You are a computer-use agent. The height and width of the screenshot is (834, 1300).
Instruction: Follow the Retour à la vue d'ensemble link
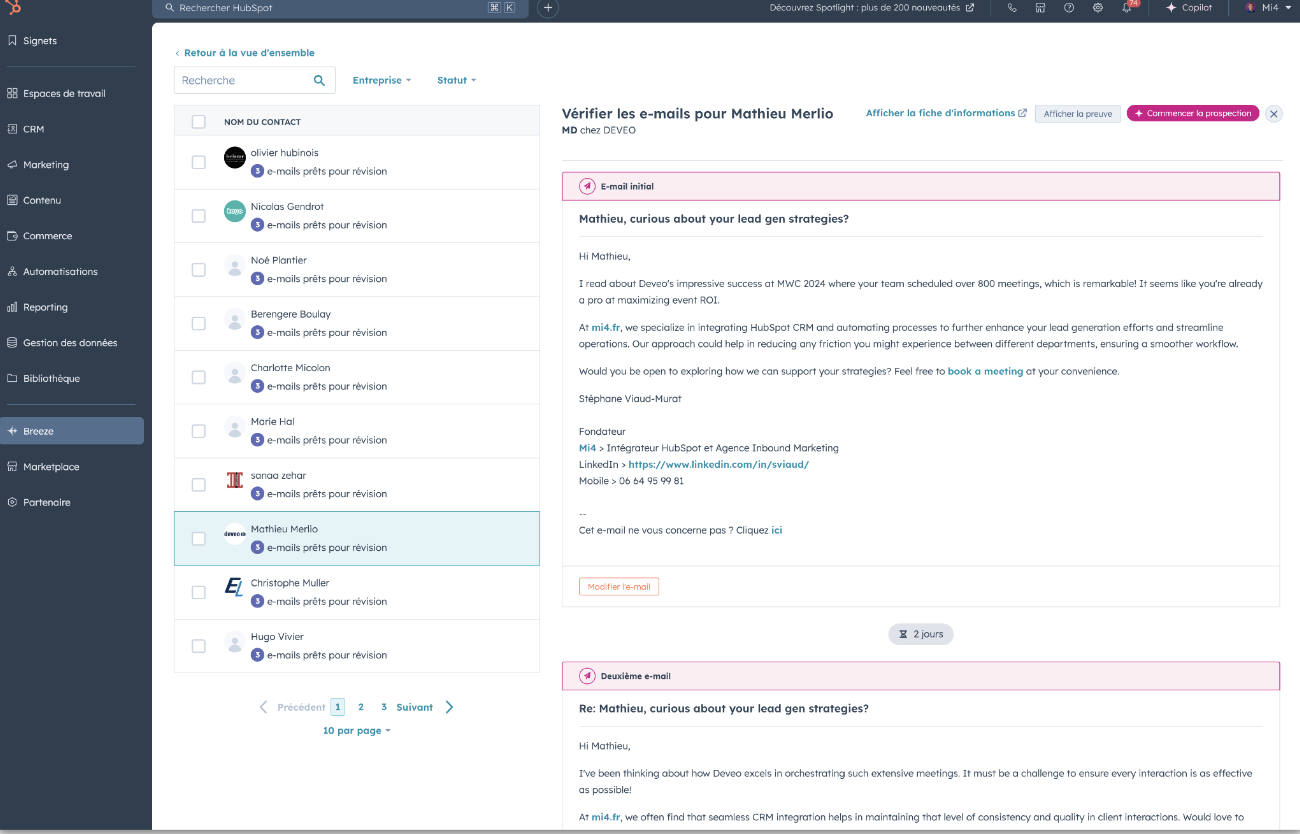(248, 53)
